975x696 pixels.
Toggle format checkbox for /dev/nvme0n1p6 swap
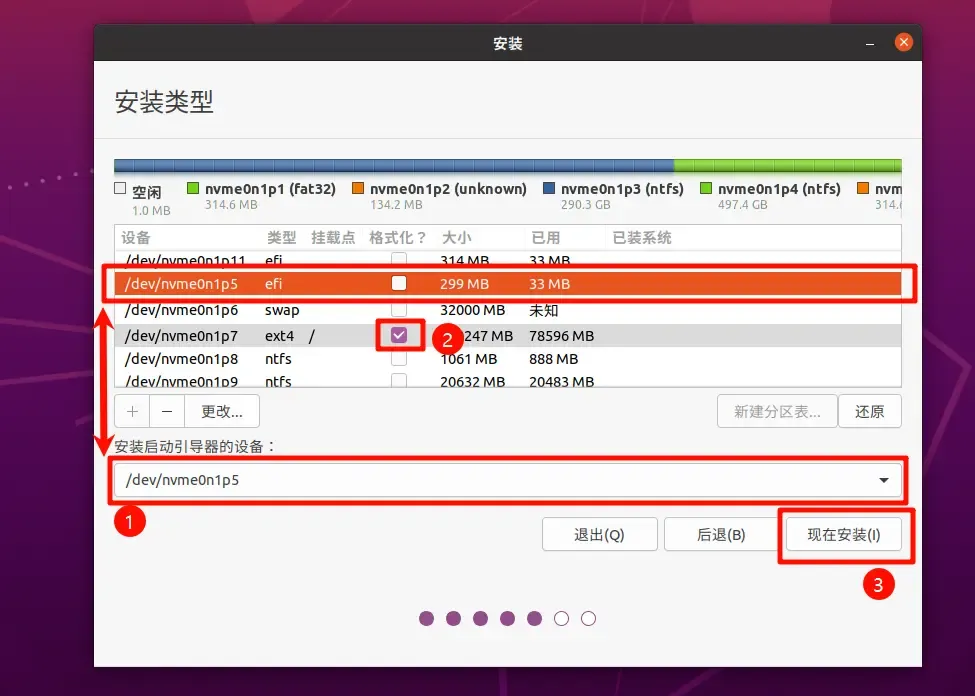tap(399, 309)
